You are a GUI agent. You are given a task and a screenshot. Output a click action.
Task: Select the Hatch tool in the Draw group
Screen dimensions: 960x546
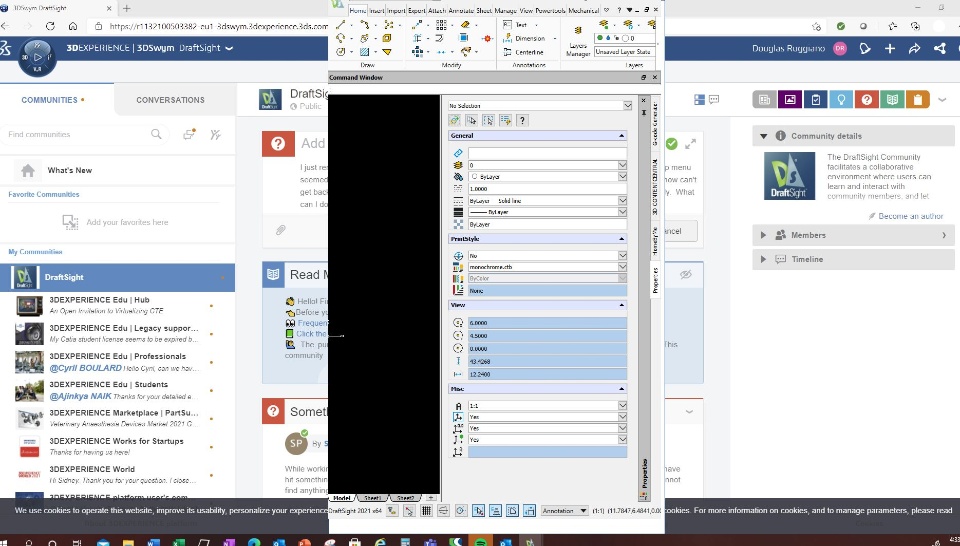pyautogui.click(x=364, y=52)
